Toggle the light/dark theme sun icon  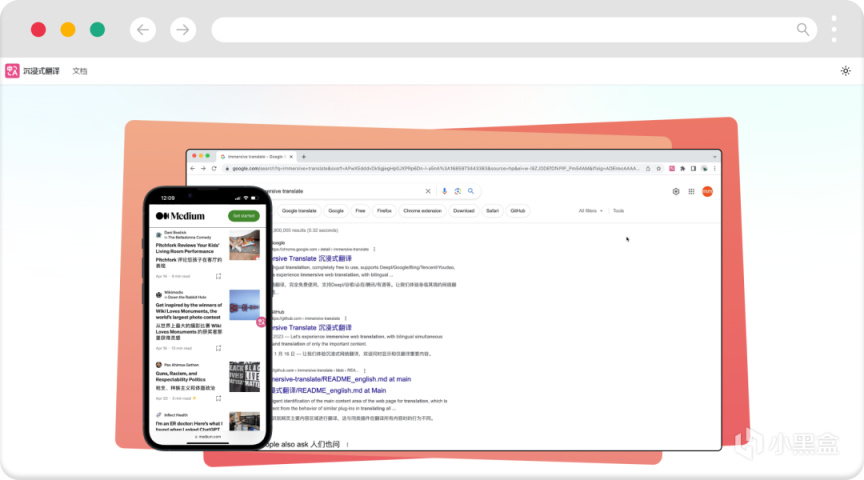[x=845, y=71]
